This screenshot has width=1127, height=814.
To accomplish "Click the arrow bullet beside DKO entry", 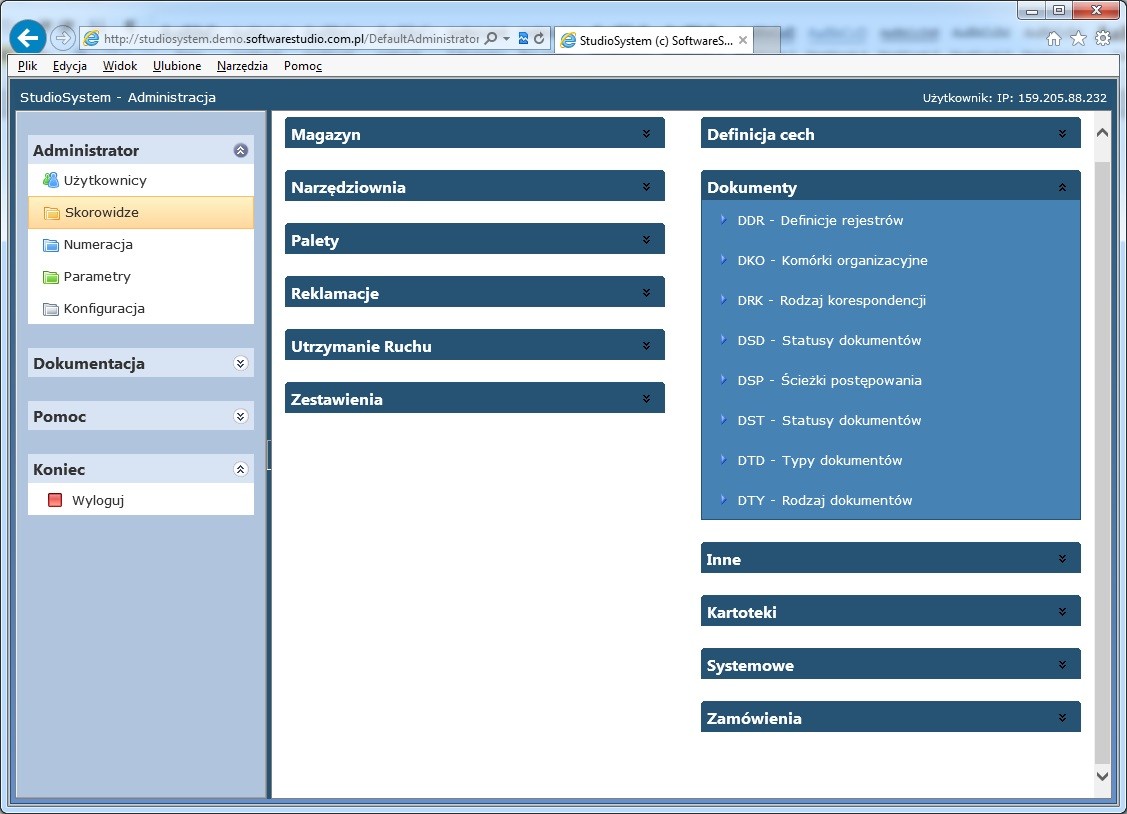I will tap(723, 260).
